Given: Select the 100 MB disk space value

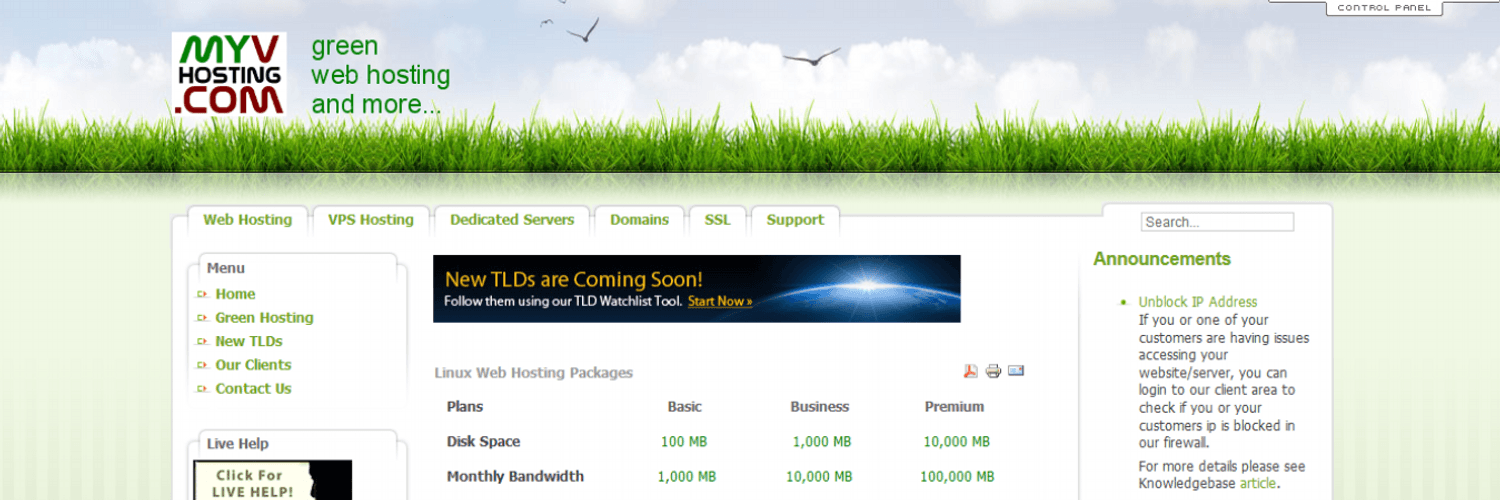Looking at the screenshot, I should pos(686,442).
